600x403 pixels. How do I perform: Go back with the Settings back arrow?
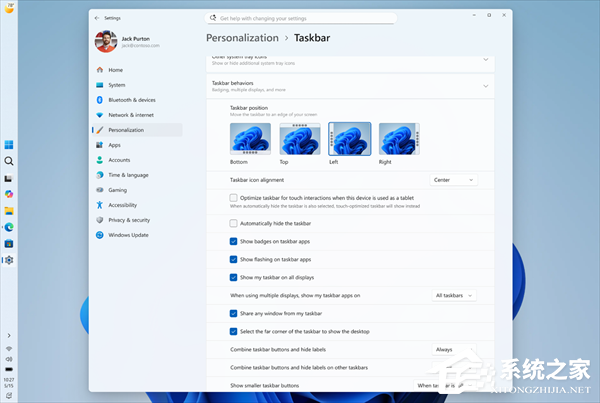(97, 18)
